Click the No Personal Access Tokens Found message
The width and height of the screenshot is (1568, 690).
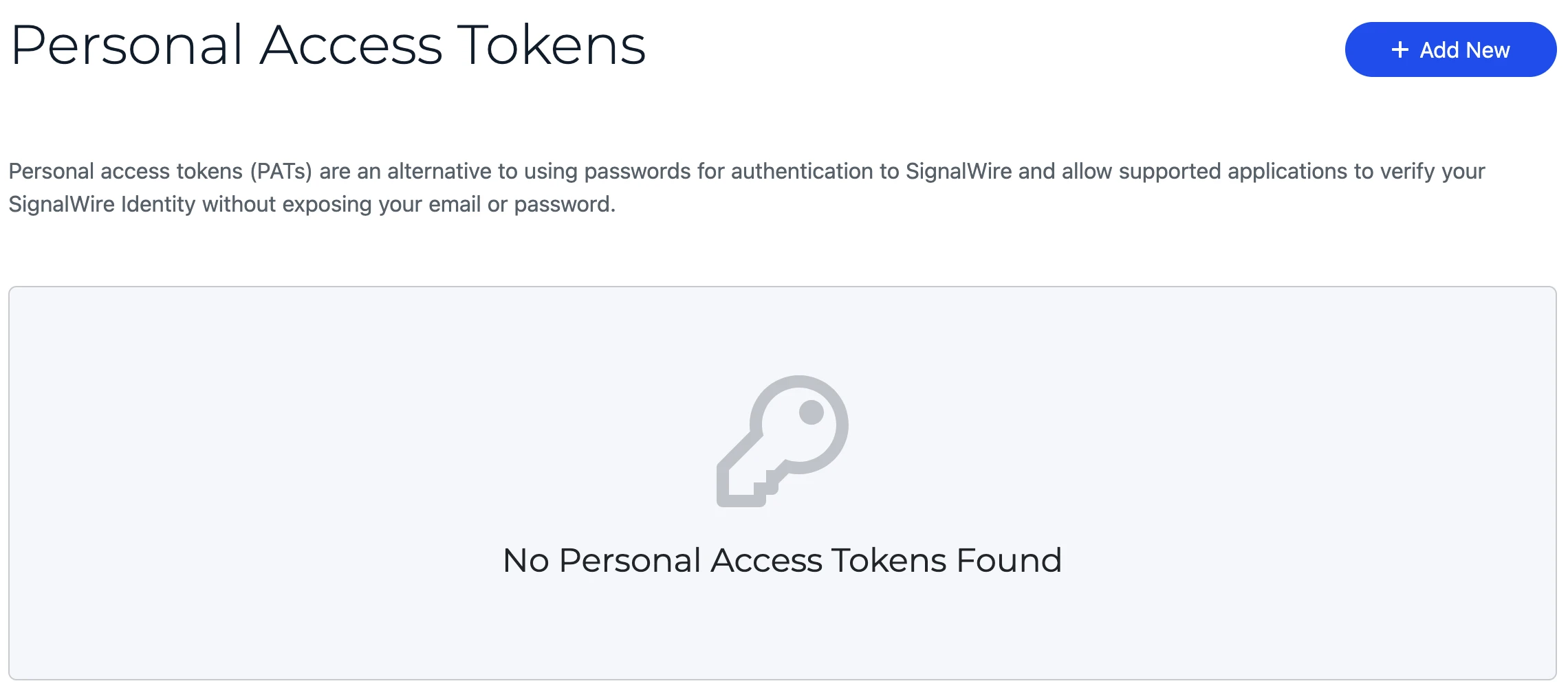(x=783, y=560)
